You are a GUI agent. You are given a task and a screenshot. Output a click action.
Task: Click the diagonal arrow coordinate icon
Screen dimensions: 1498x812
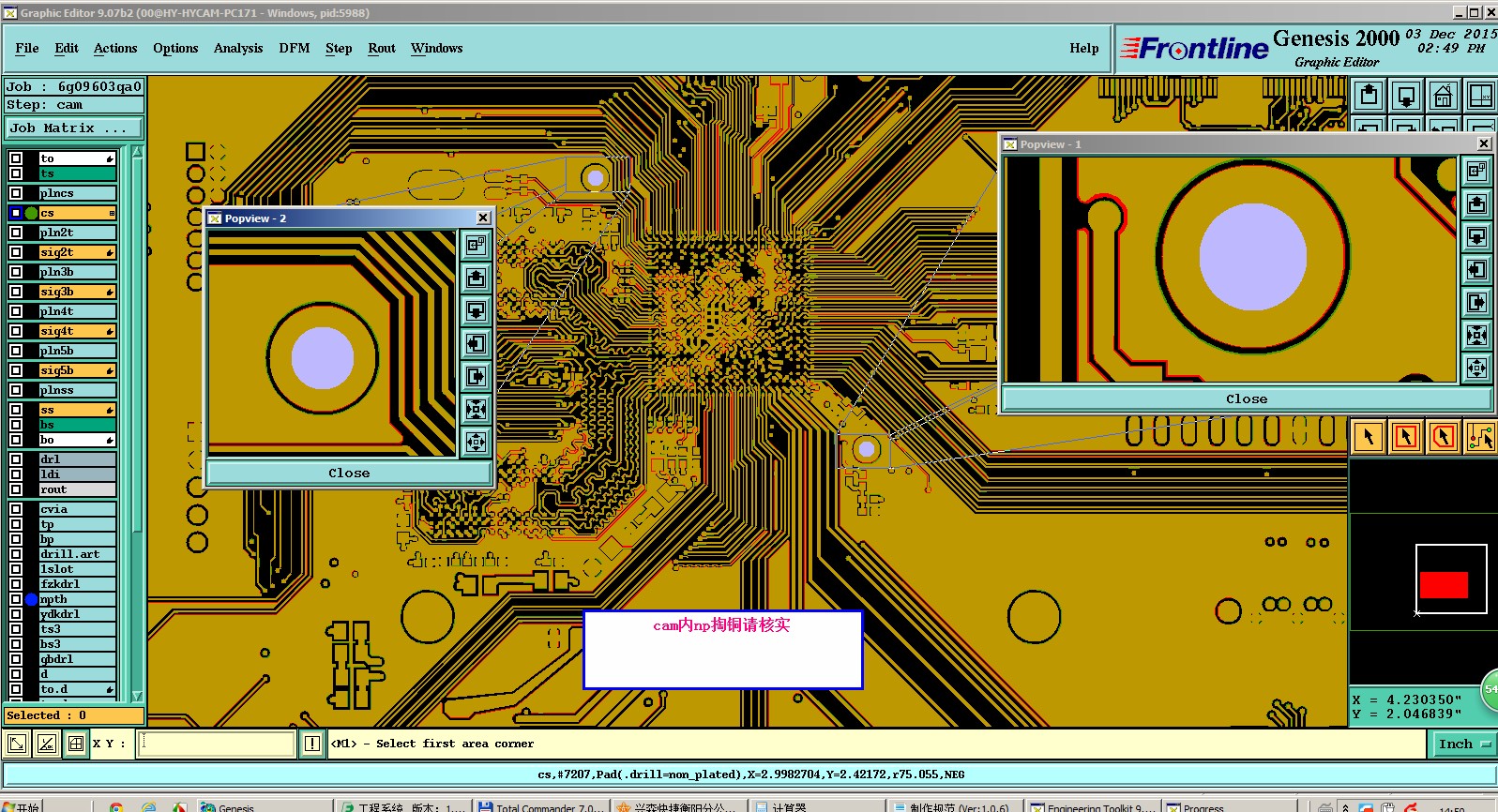16,744
